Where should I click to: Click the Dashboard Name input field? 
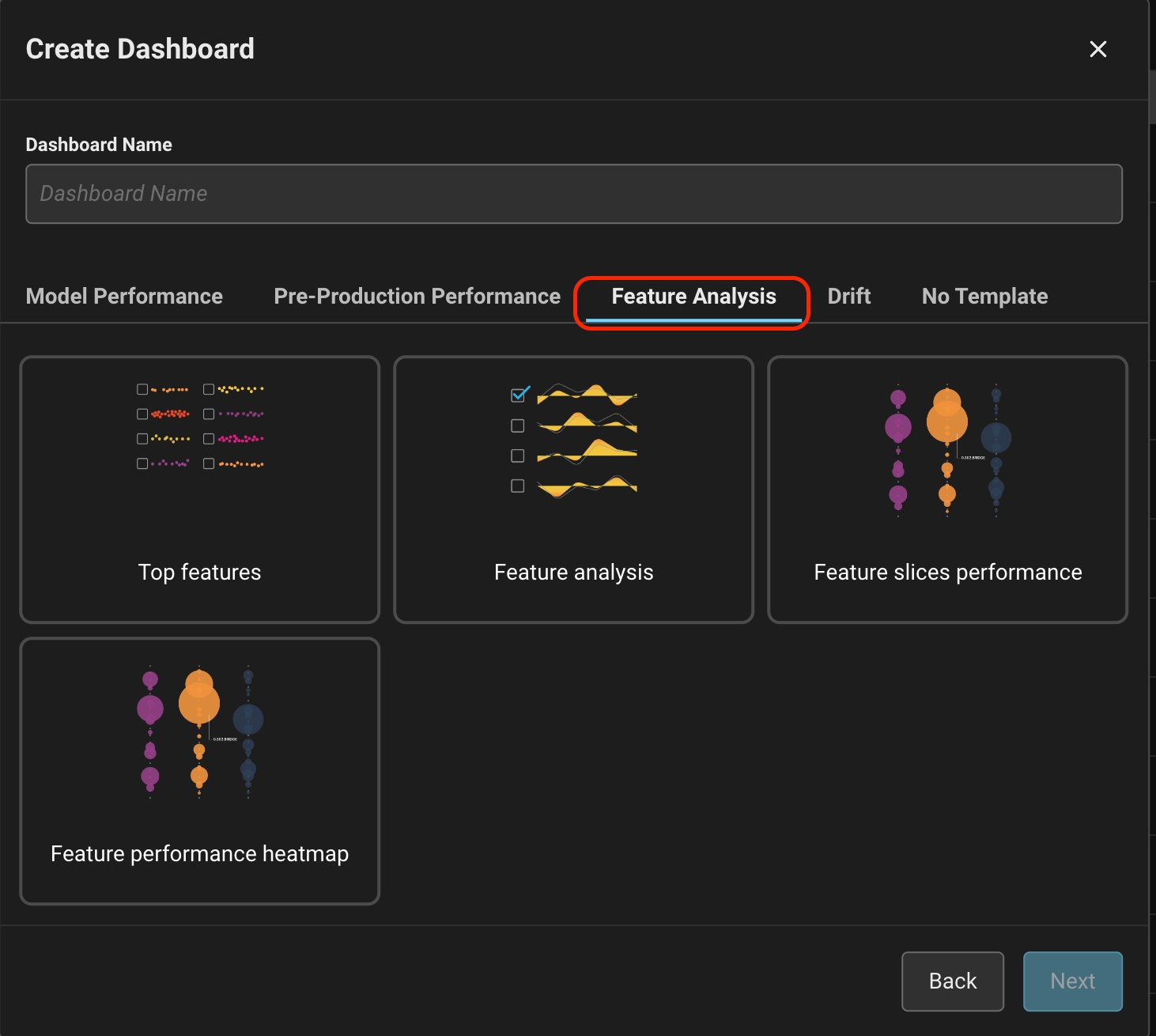[574, 194]
